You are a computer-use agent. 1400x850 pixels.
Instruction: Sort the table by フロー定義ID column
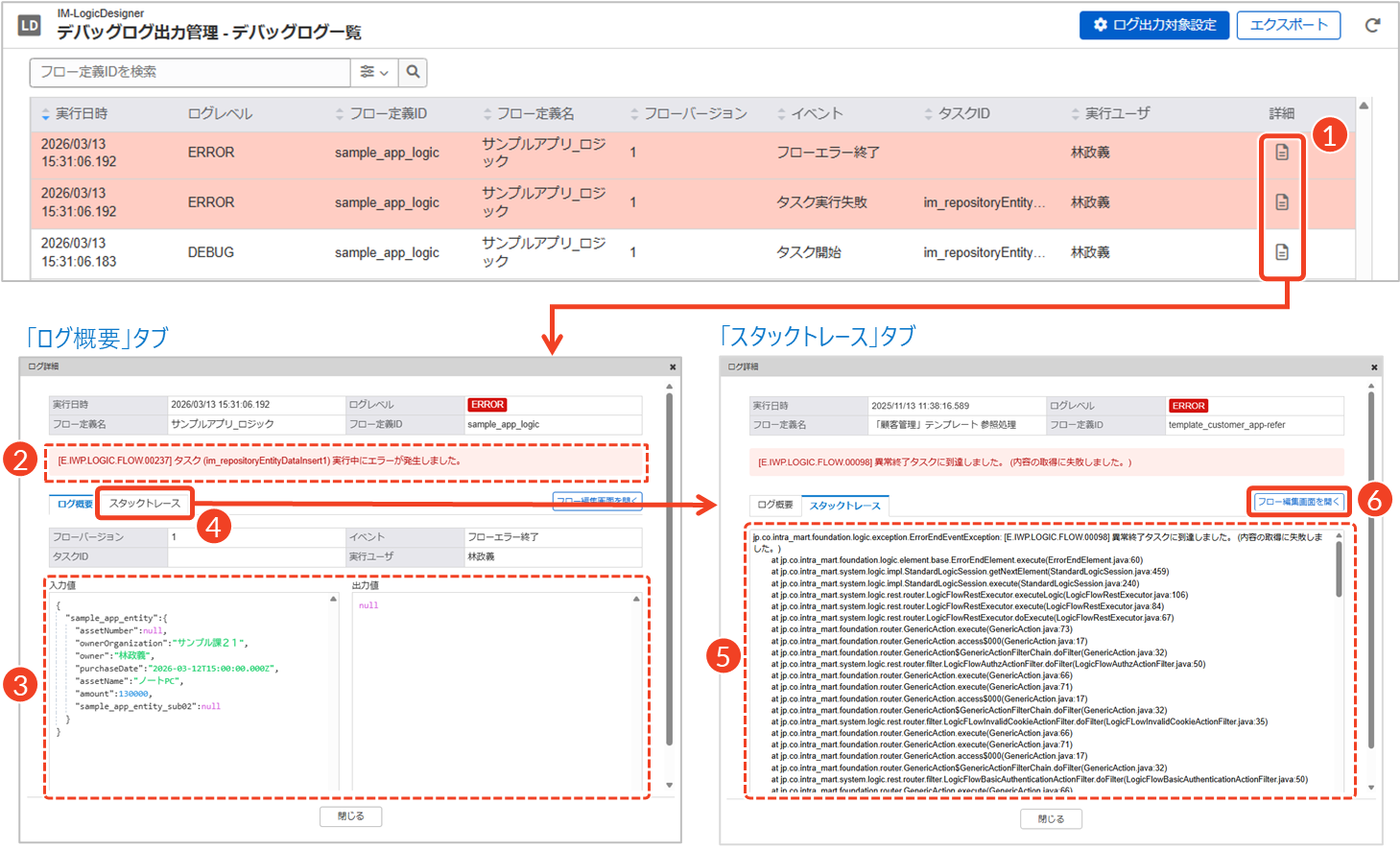coord(387,114)
